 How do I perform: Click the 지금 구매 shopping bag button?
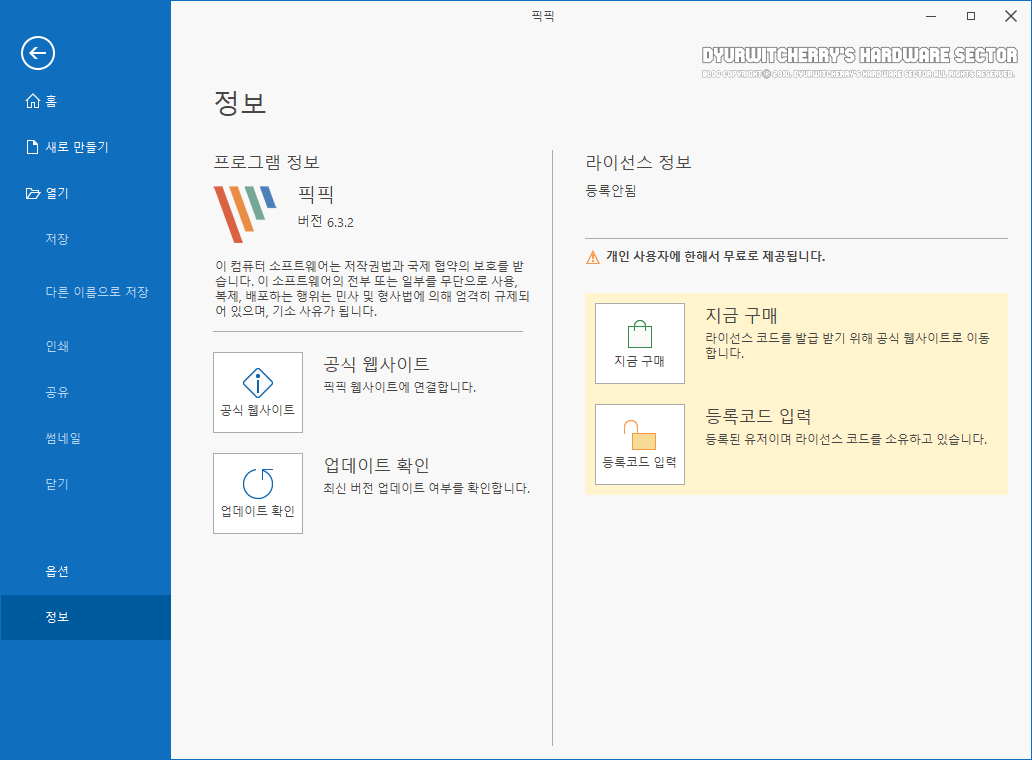640,343
